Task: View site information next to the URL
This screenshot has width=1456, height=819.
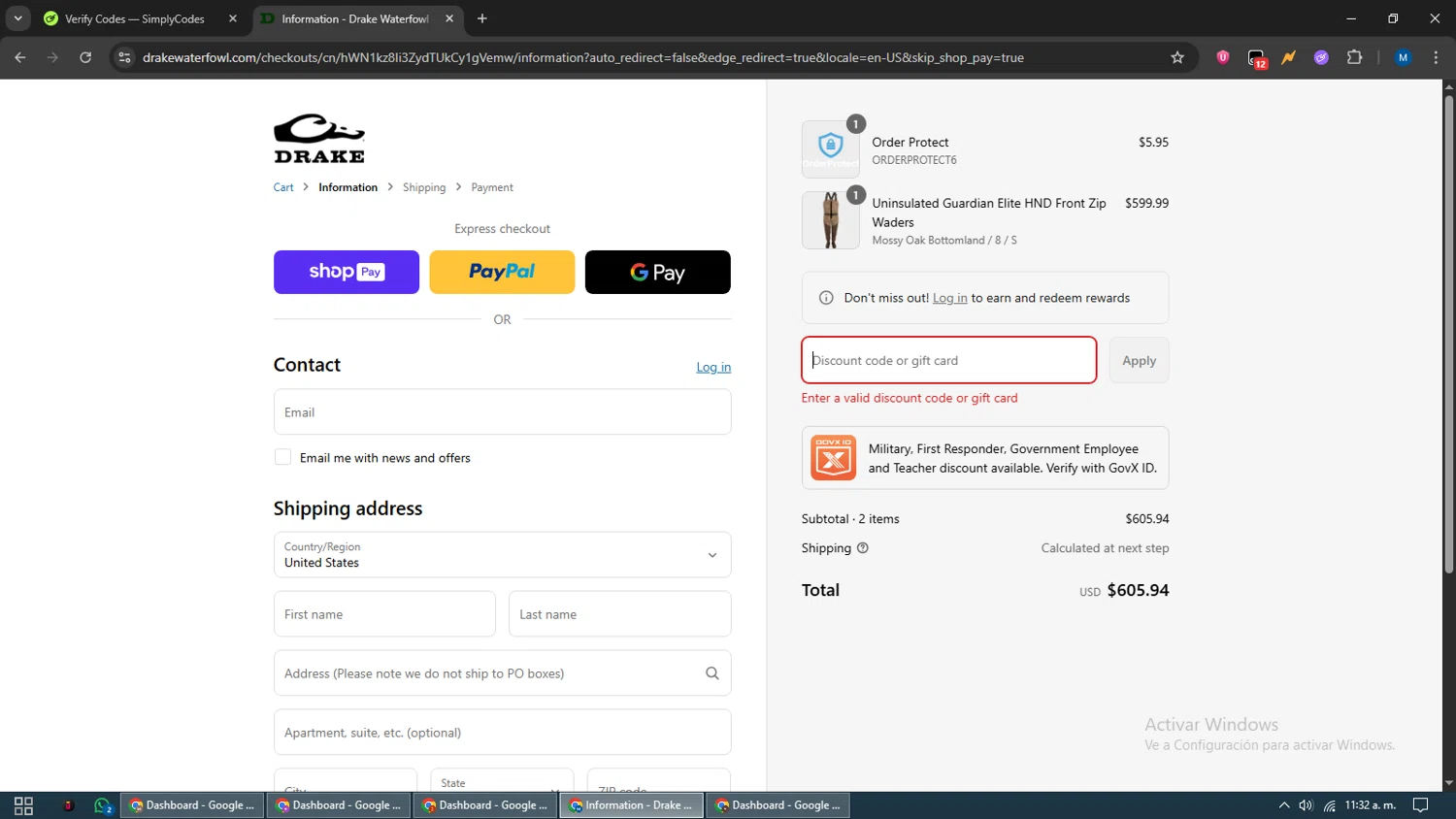Action: (x=124, y=57)
